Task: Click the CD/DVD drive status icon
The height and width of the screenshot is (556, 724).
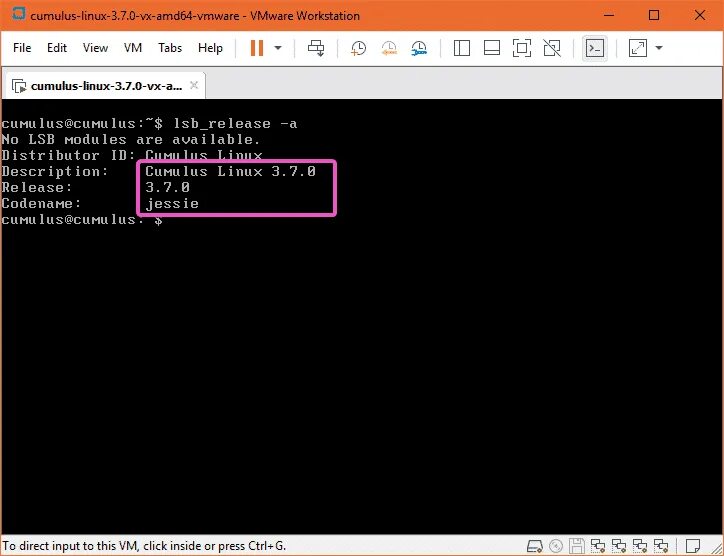Action: (x=556, y=546)
